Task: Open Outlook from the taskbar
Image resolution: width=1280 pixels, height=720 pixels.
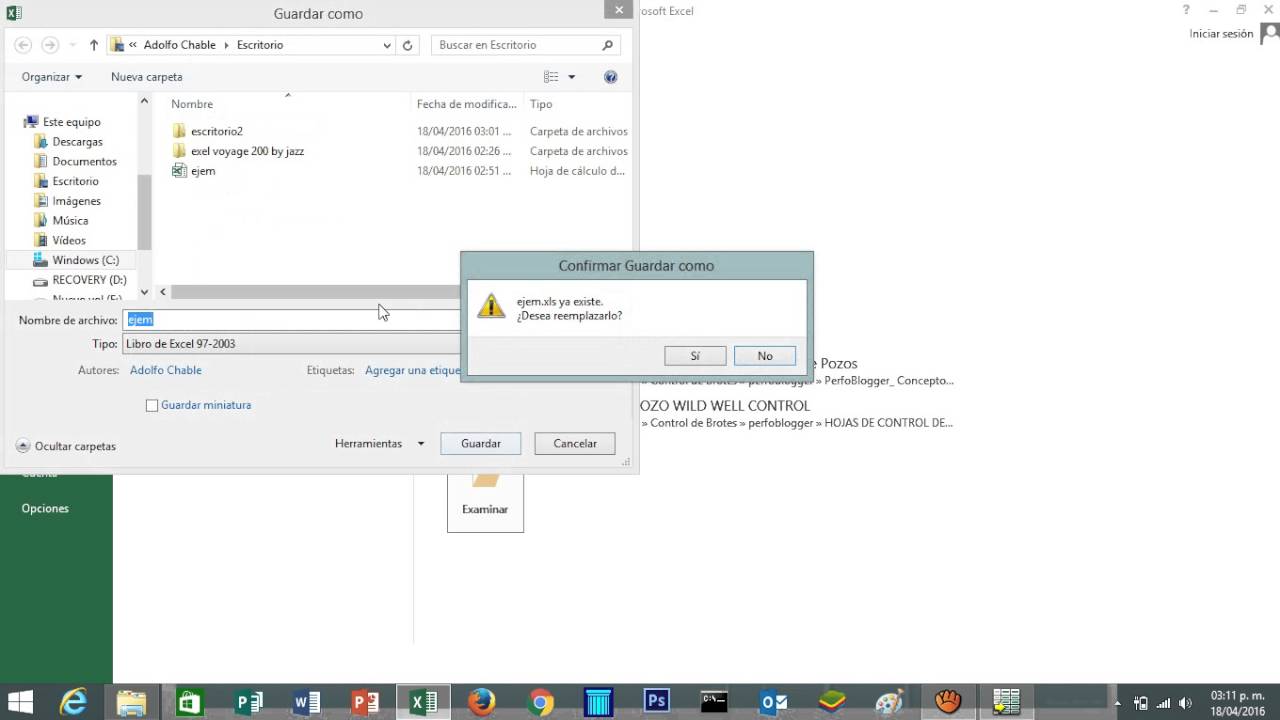Action: click(x=773, y=702)
